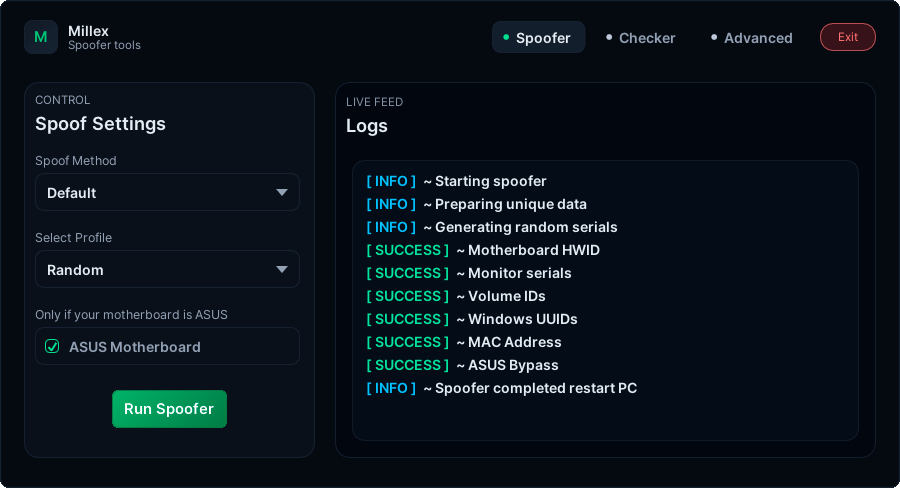This screenshot has width=900, height=488.
Task: Open the Spoof Method dropdown showing Default
Action: click(166, 192)
